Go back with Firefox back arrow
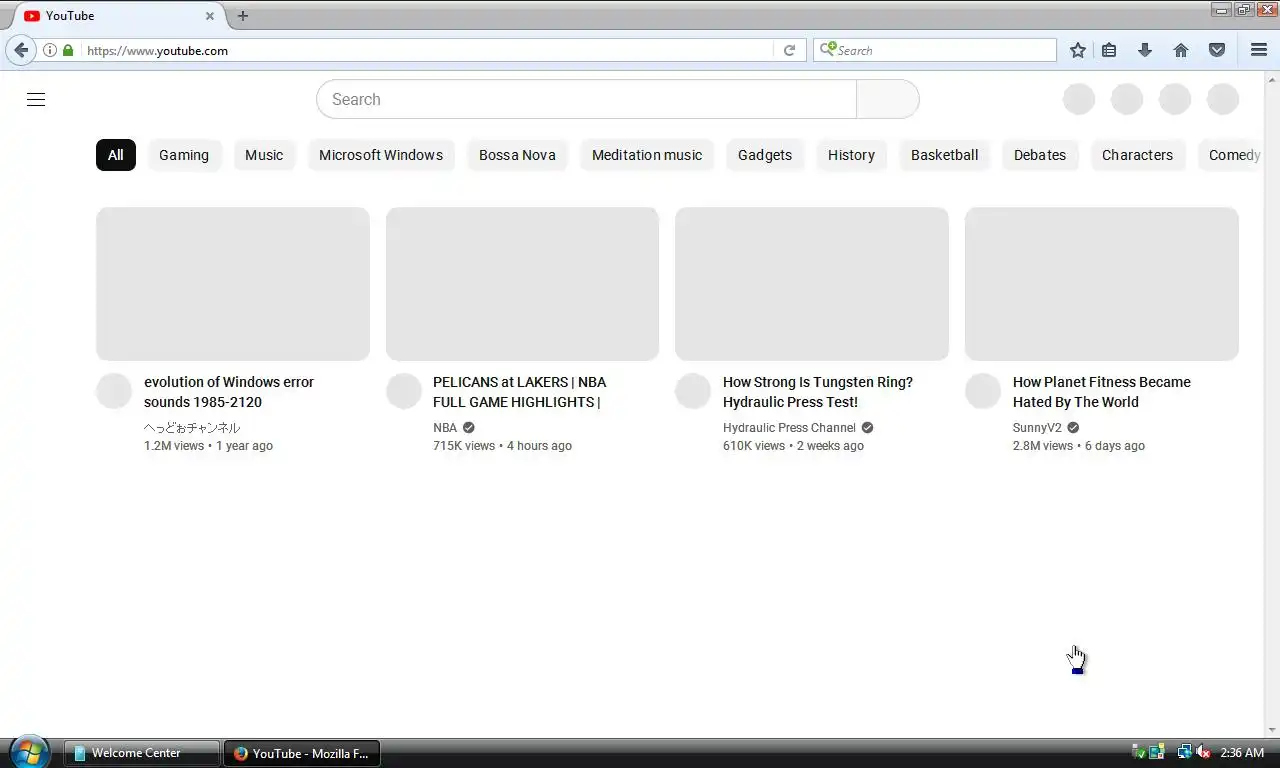 pyautogui.click(x=21, y=50)
